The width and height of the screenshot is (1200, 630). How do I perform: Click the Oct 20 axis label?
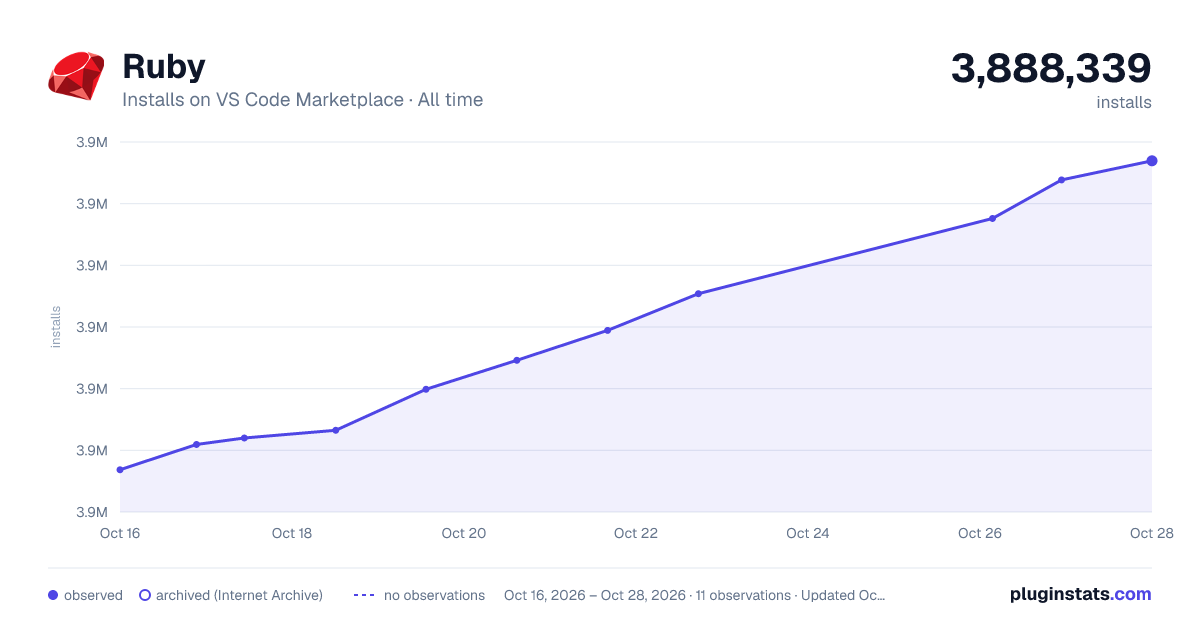pos(464,533)
